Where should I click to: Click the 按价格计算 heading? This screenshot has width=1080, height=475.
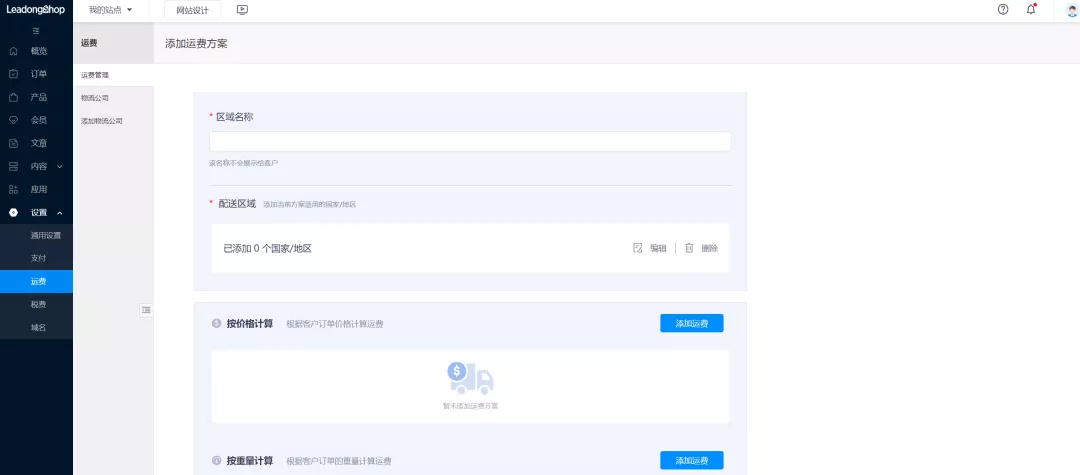point(249,324)
